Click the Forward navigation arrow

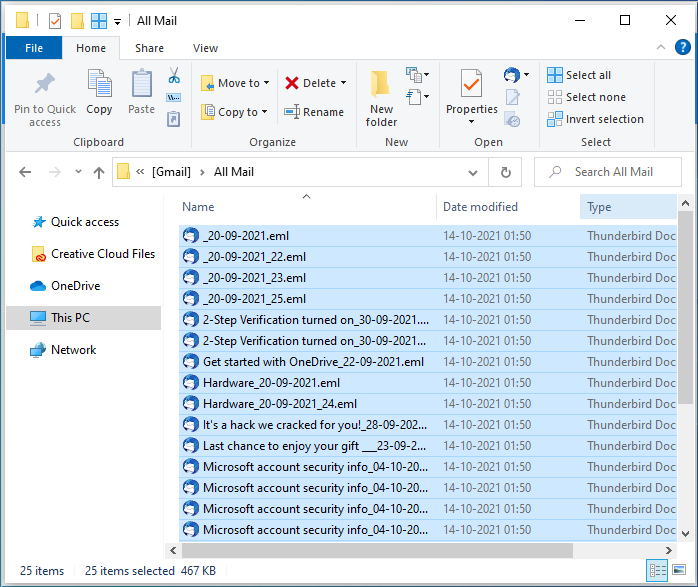pos(54,172)
